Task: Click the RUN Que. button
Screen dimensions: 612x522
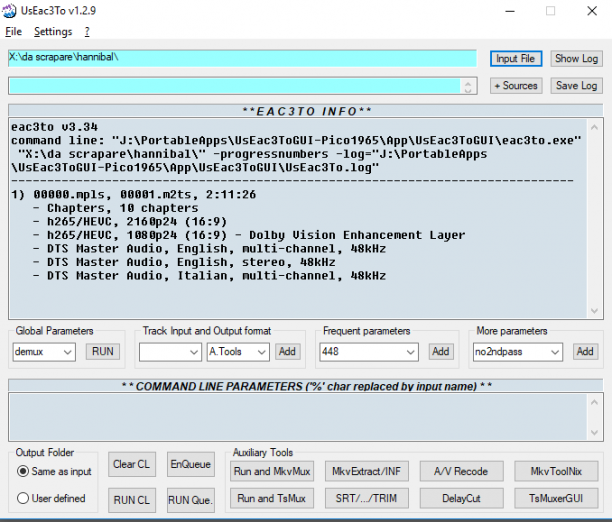Action: coord(190,500)
